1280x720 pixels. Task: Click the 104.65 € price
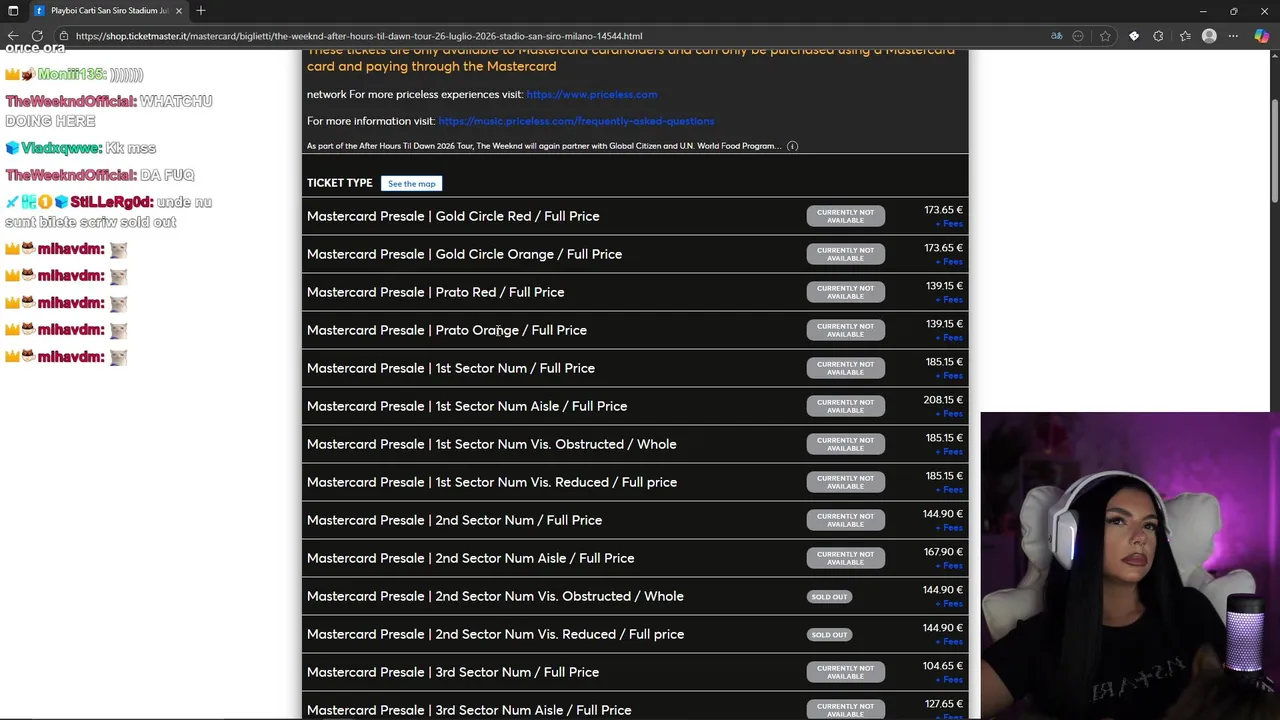point(943,666)
